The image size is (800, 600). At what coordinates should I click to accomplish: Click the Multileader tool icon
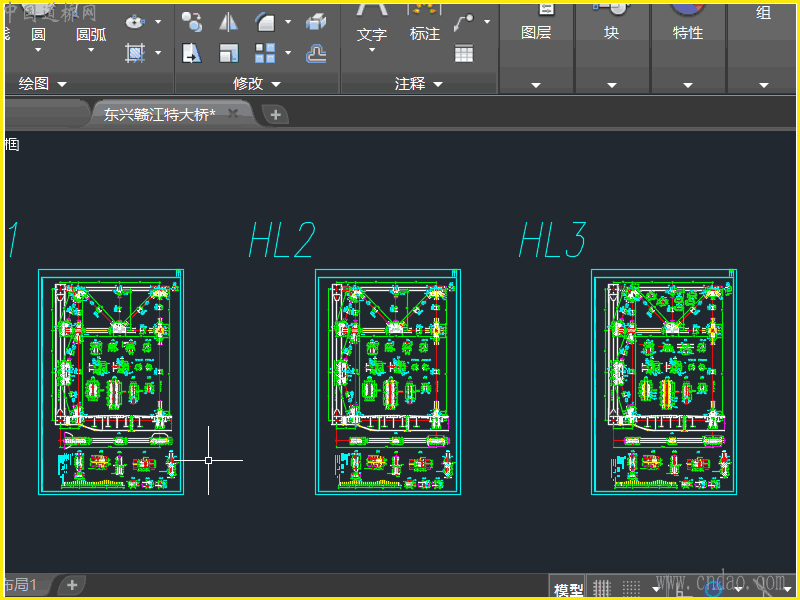[x=465, y=22]
